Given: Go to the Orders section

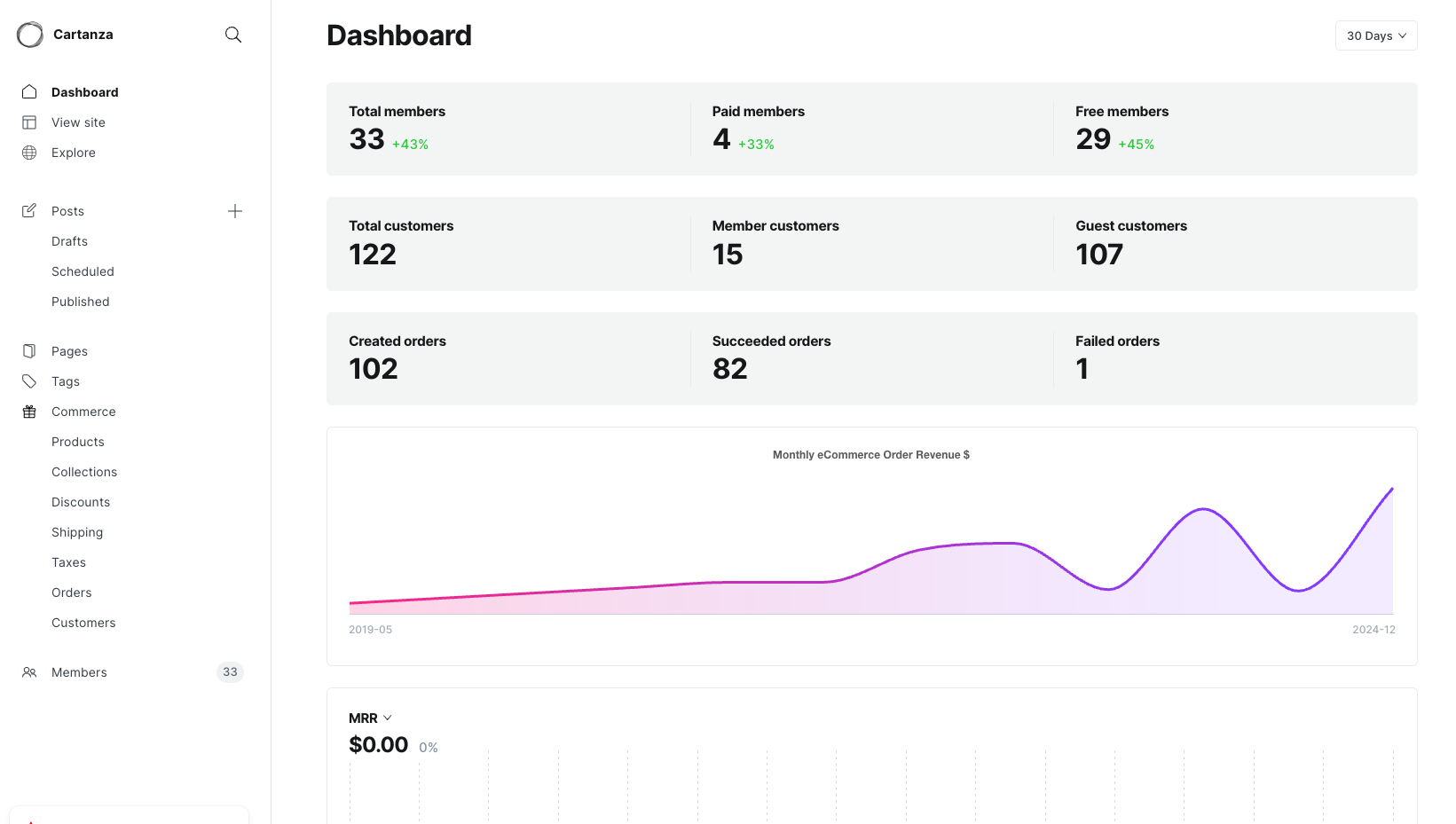Looking at the screenshot, I should click(x=72, y=592).
